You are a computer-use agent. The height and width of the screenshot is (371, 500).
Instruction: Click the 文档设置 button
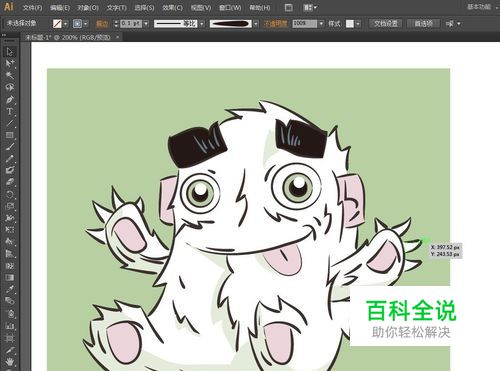click(386, 24)
